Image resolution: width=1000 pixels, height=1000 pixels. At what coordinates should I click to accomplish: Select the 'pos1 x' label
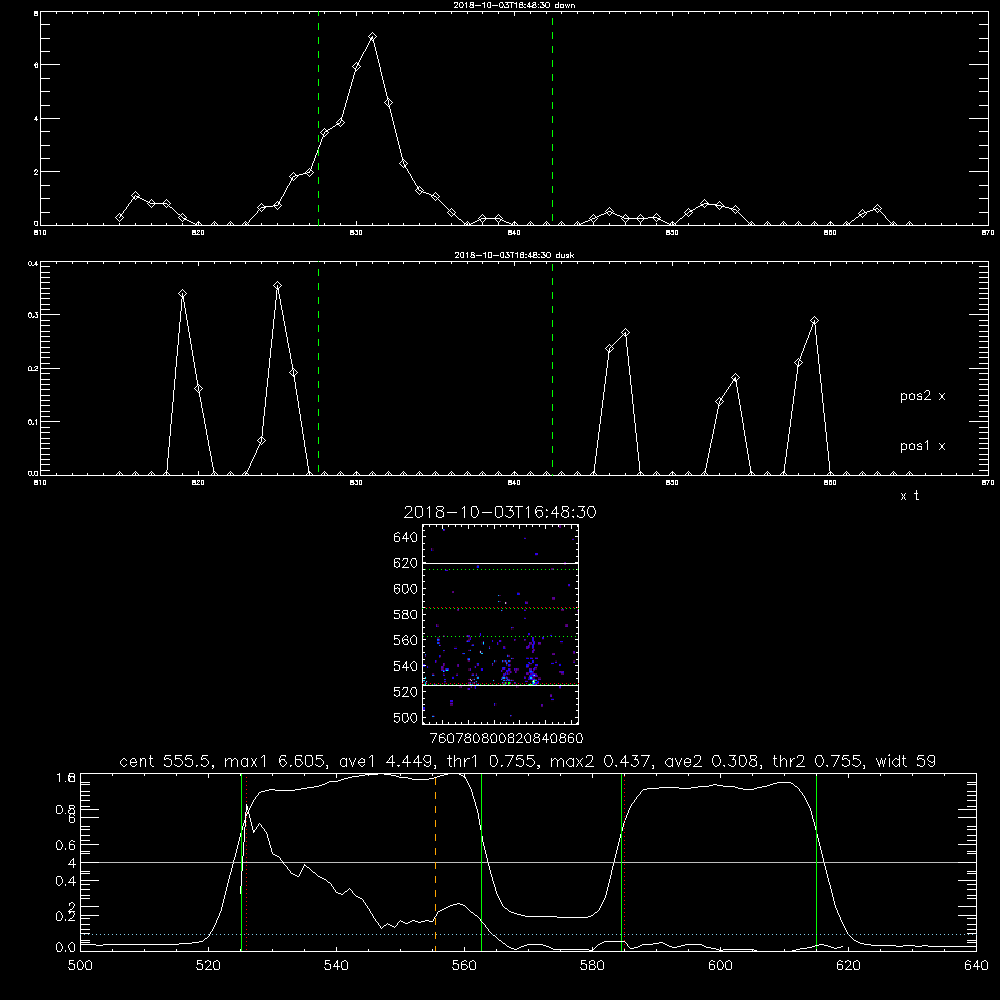click(x=922, y=446)
